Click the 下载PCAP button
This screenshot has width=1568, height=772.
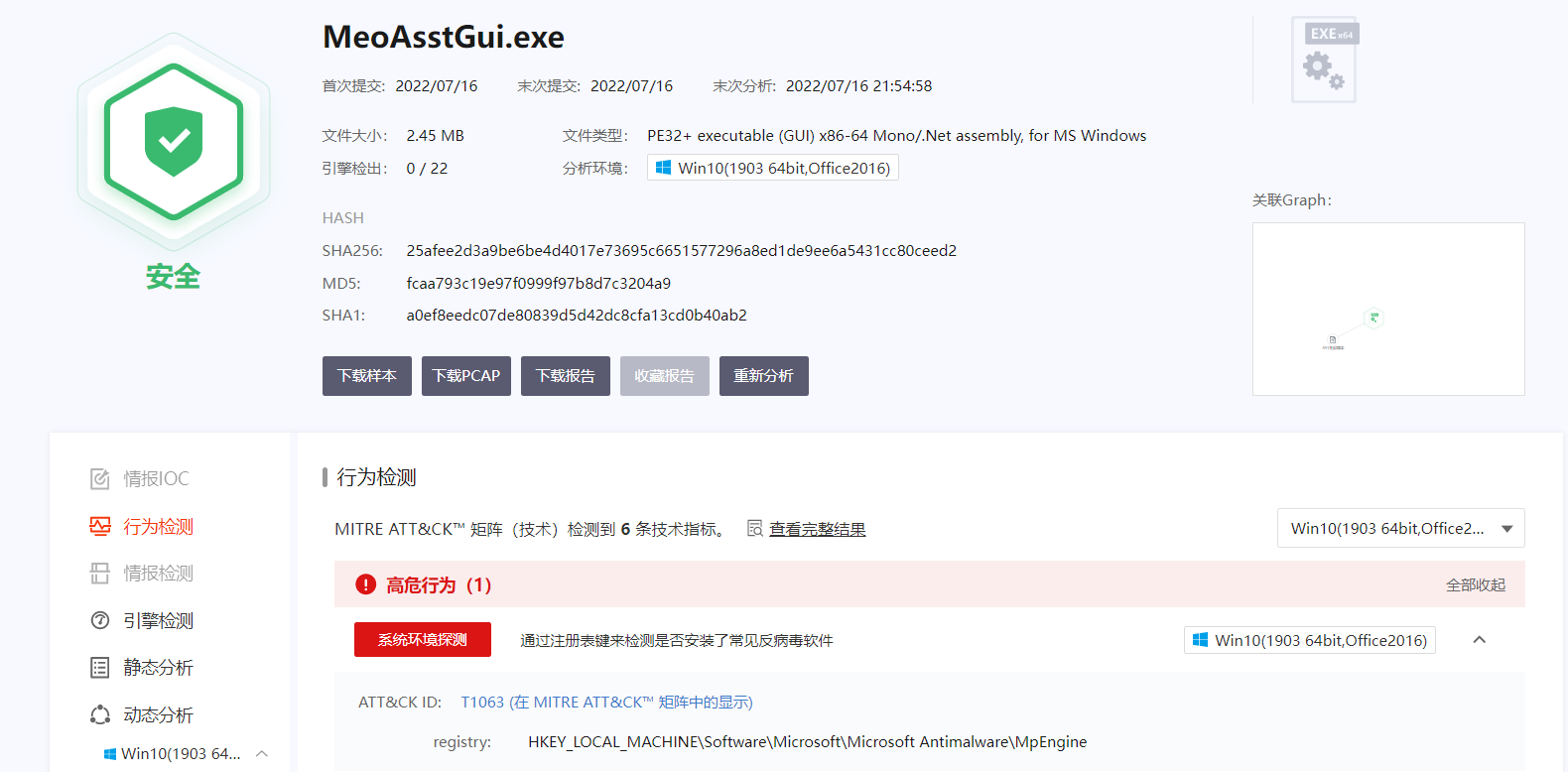coord(466,376)
